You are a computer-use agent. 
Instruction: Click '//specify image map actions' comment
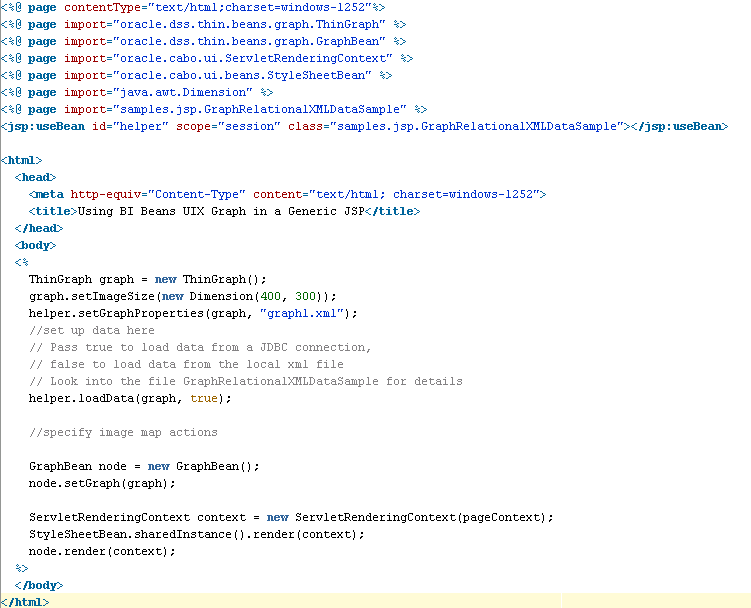pyautogui.click(x=123, y=432)
